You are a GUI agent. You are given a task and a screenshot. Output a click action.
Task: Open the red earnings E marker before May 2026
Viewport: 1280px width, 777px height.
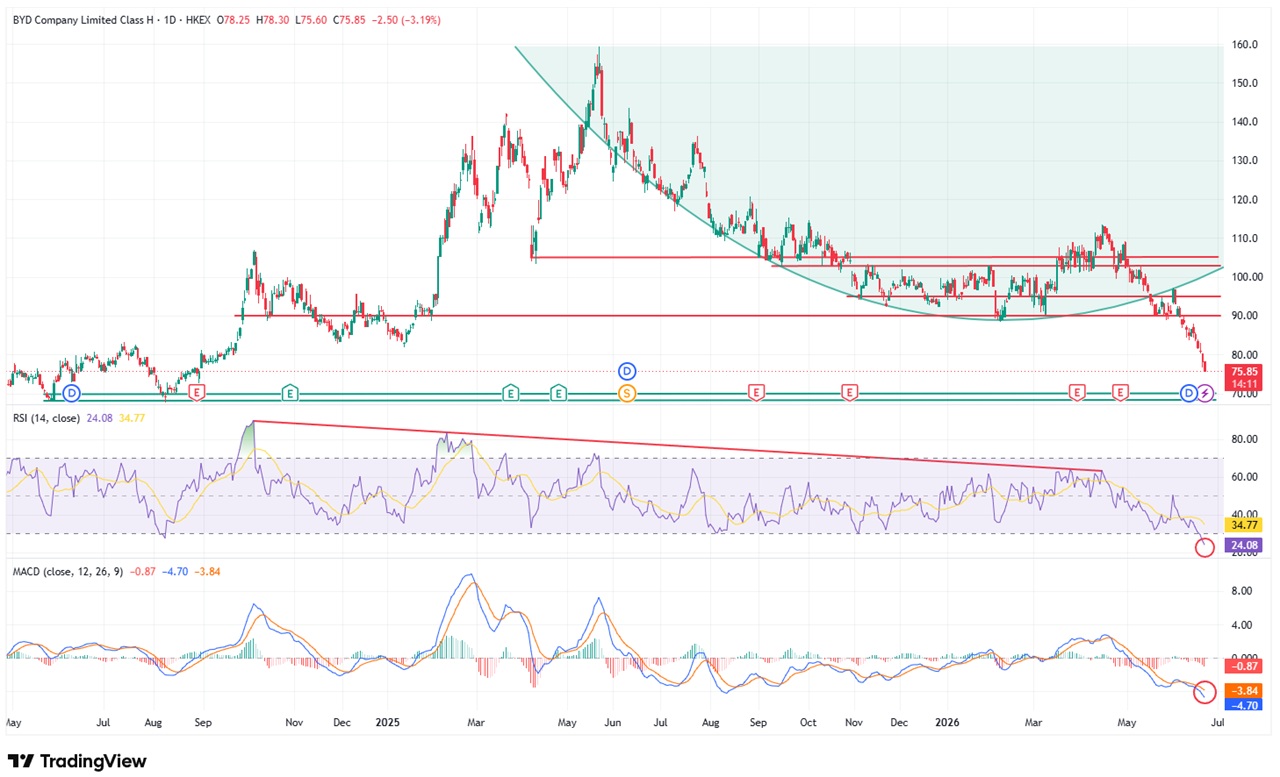pos(1120,392)
